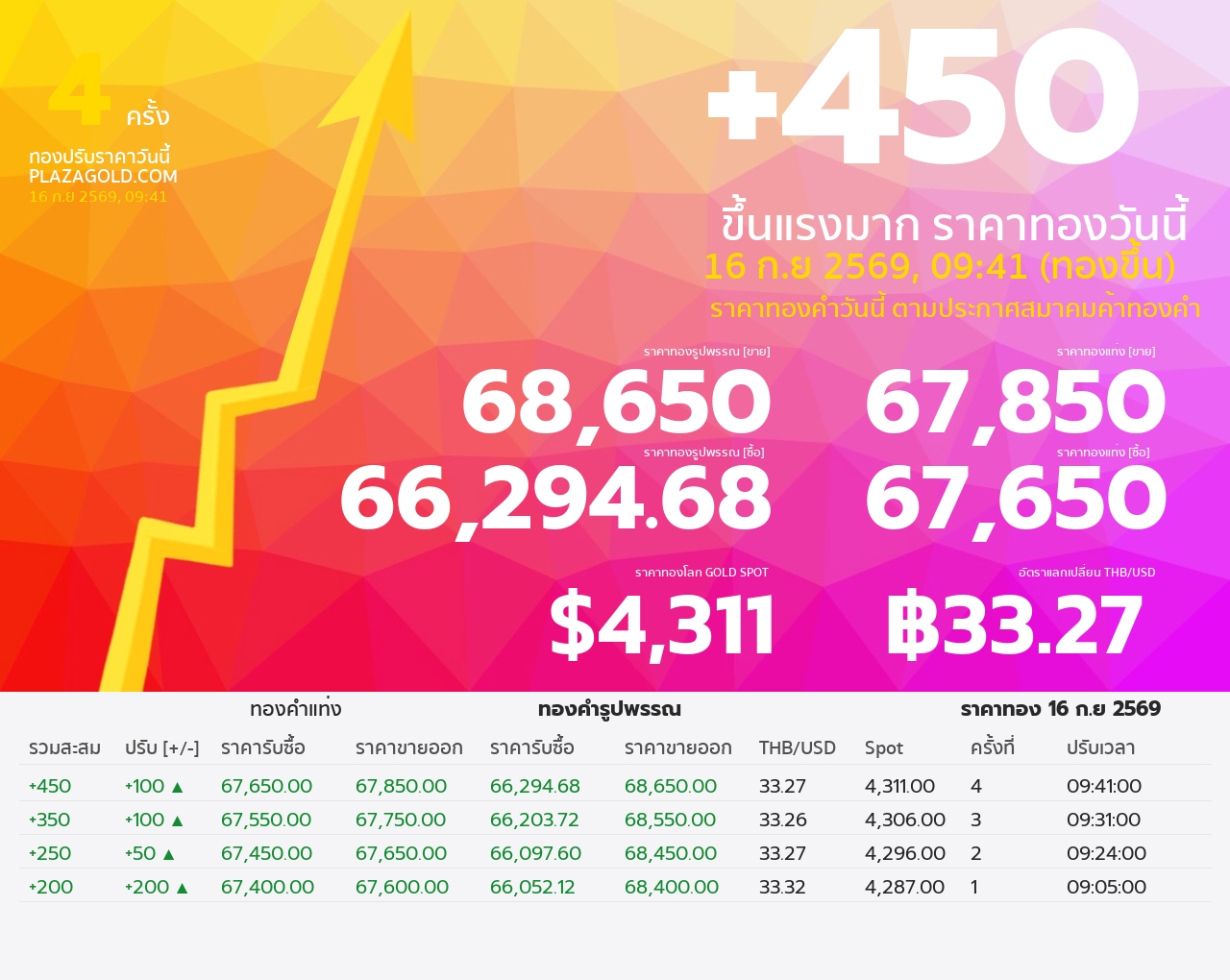Click the up triangle beside +50
This screenshot has width=1230, height=980.
coord(168,854)
